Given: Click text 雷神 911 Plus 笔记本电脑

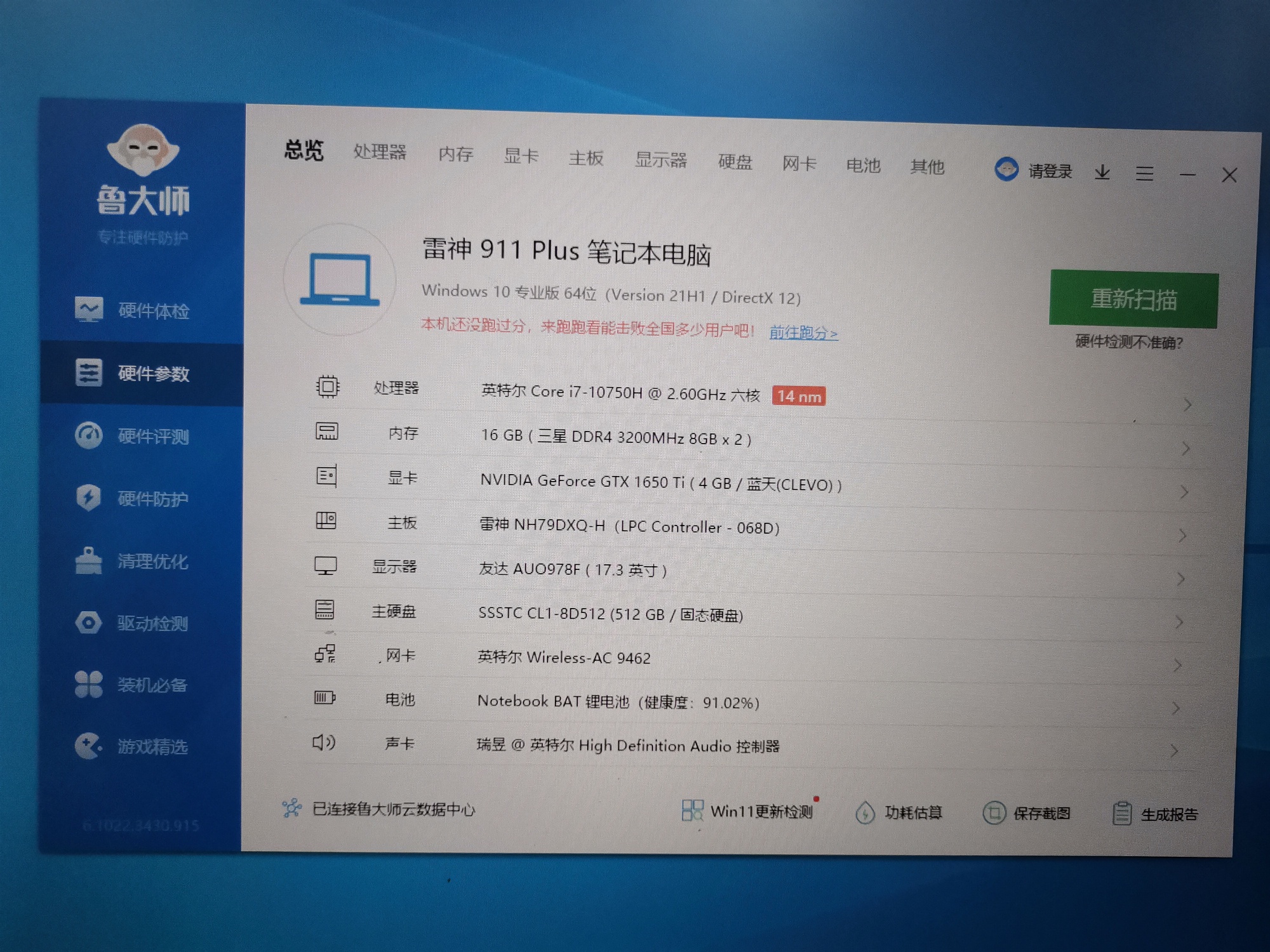Looking at the screenshot, I should pos(566,251).
